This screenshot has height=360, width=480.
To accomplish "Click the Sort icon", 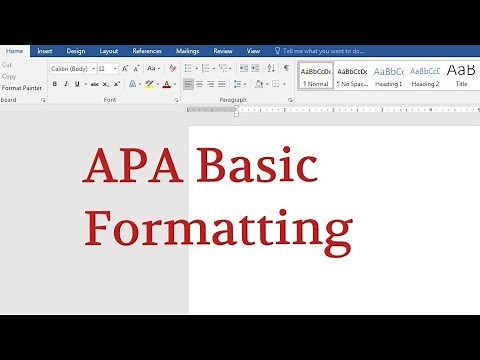I will tap(271, 68).
